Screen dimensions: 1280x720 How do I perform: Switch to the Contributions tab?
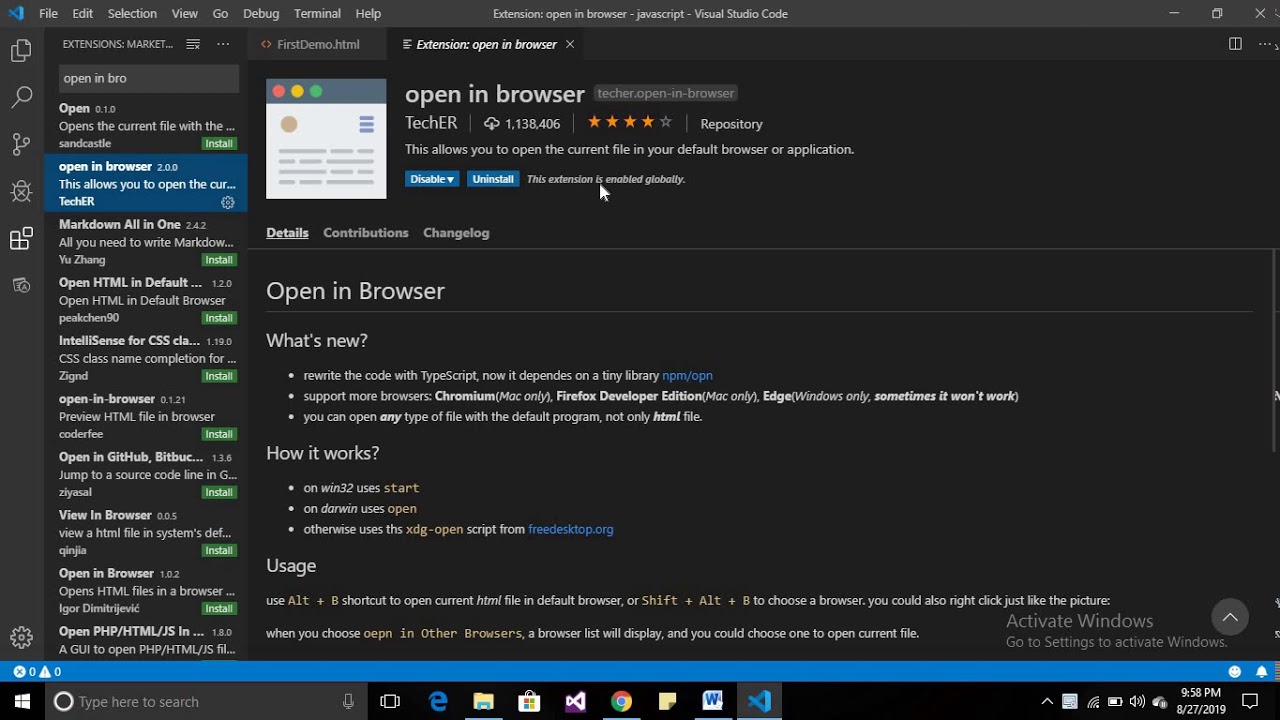click(366, 232)
